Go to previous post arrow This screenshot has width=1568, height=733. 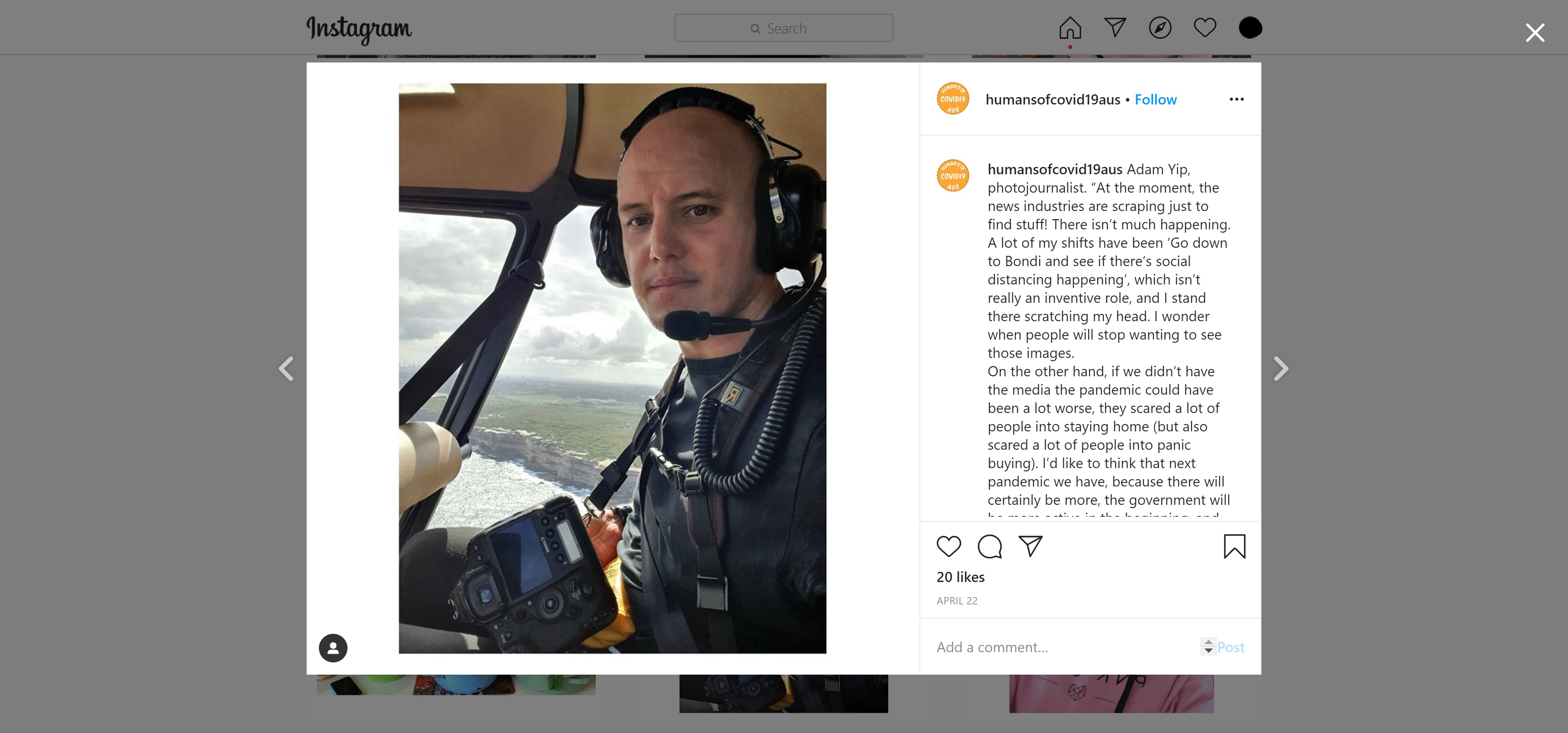286,369
